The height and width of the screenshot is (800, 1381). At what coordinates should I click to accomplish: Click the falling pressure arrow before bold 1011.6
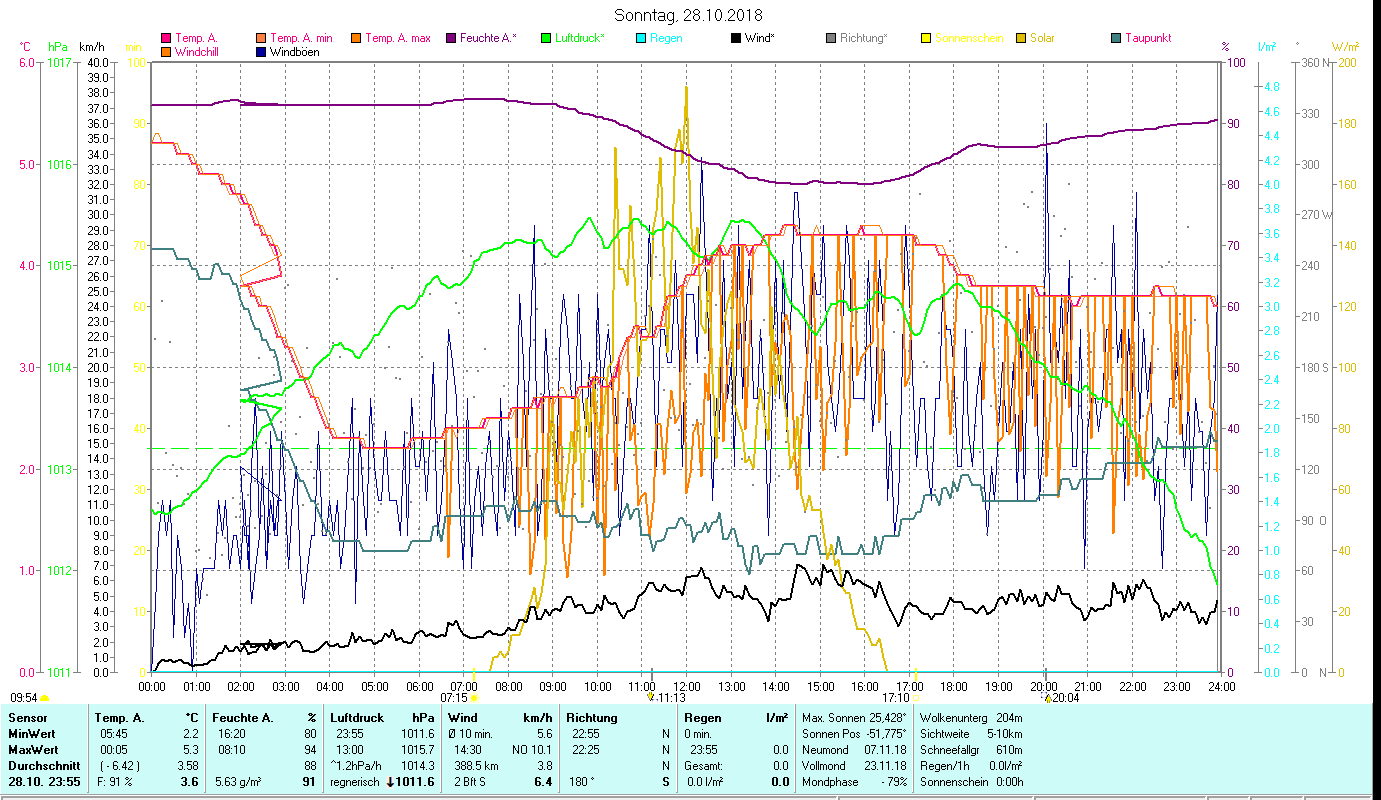pos(390,782)
